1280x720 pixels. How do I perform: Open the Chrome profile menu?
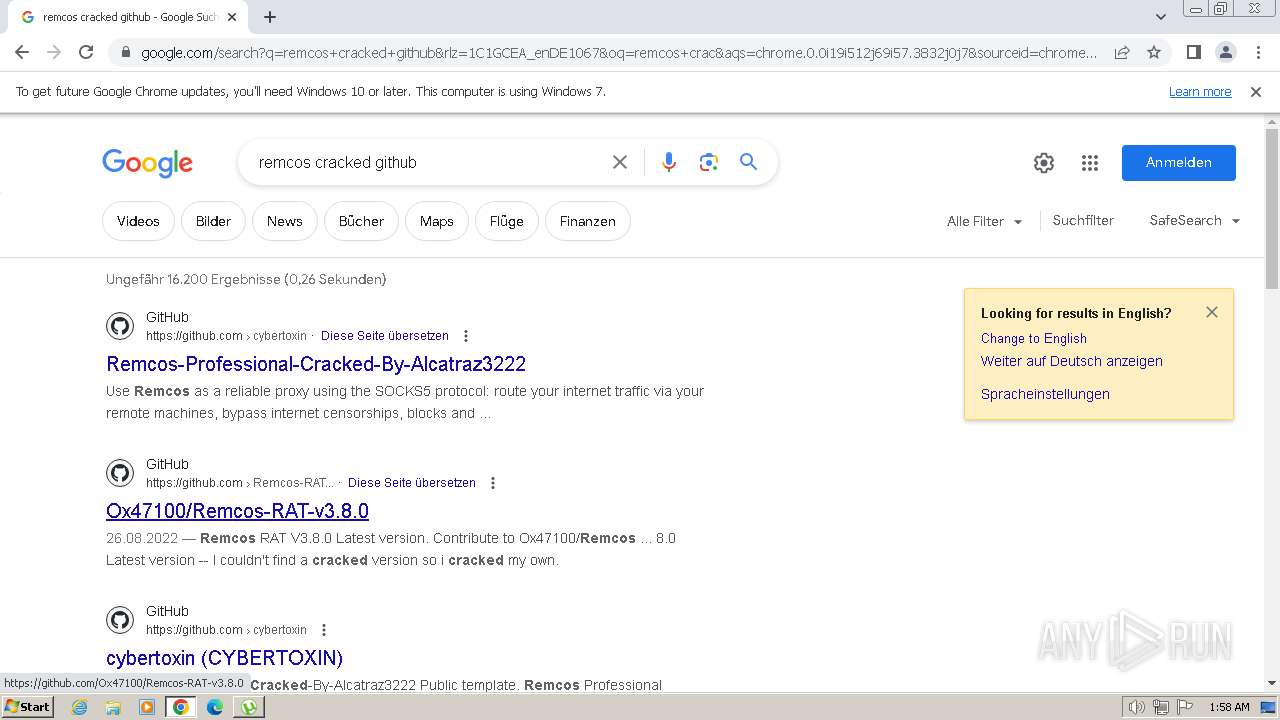coord(1225,52)
